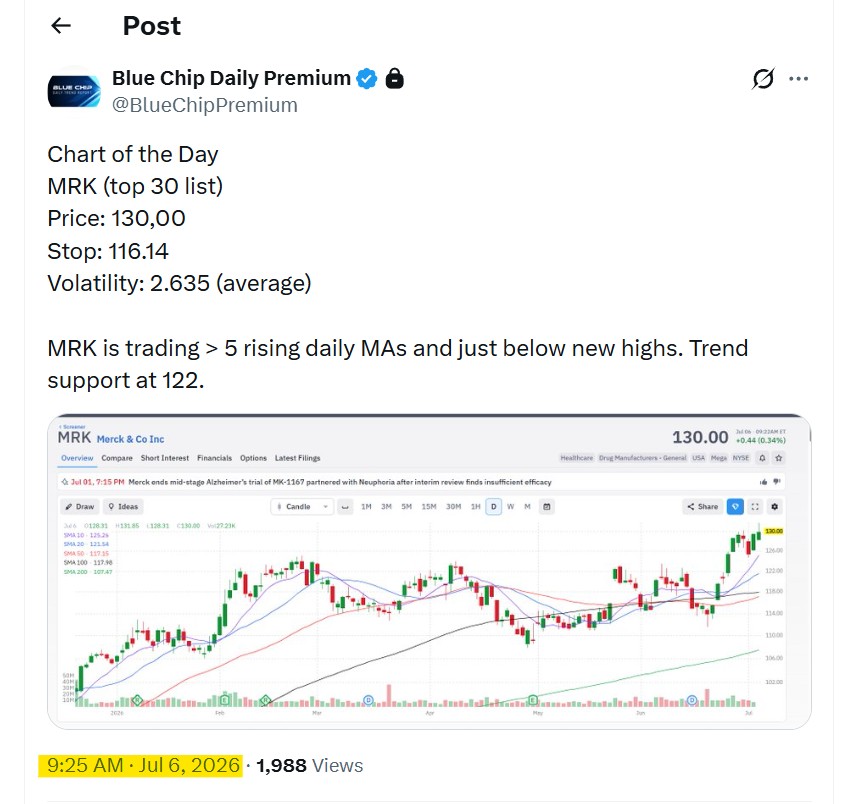Toggle chart fullscreen icon
The width and height of the screenshot is (853, 804).
coord(755,506)
